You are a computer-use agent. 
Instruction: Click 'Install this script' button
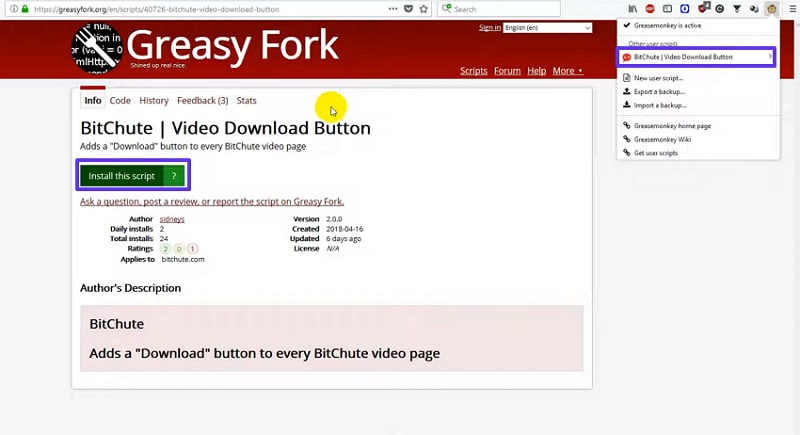[121, 176]
